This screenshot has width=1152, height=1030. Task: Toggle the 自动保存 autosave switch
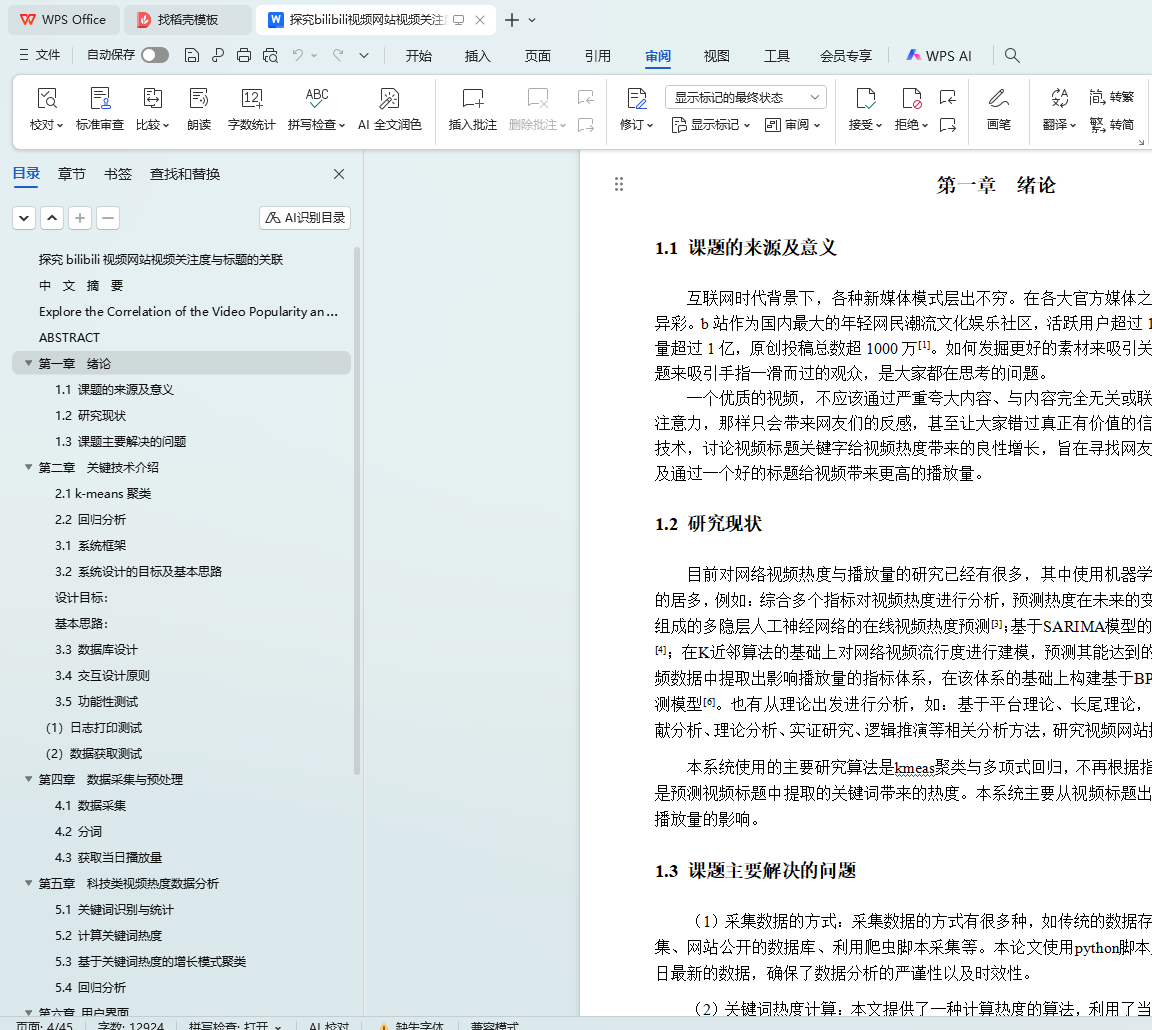154,55
